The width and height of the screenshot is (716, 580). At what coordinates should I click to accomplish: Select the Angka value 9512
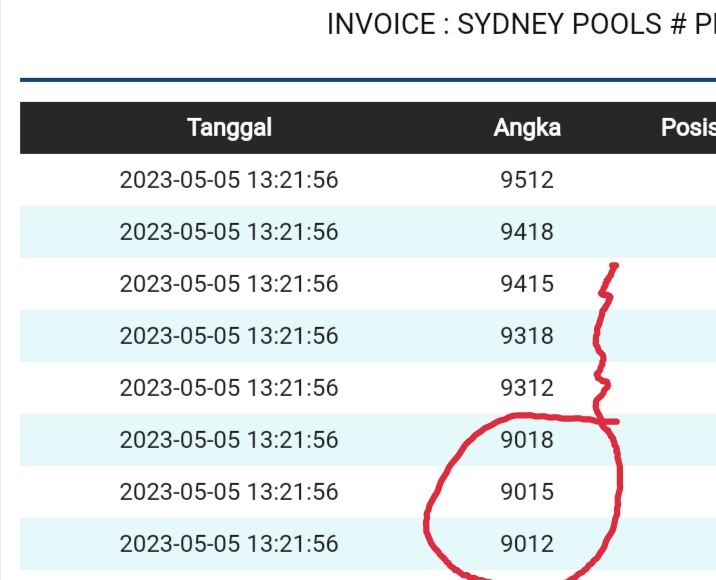click(527, 180)
